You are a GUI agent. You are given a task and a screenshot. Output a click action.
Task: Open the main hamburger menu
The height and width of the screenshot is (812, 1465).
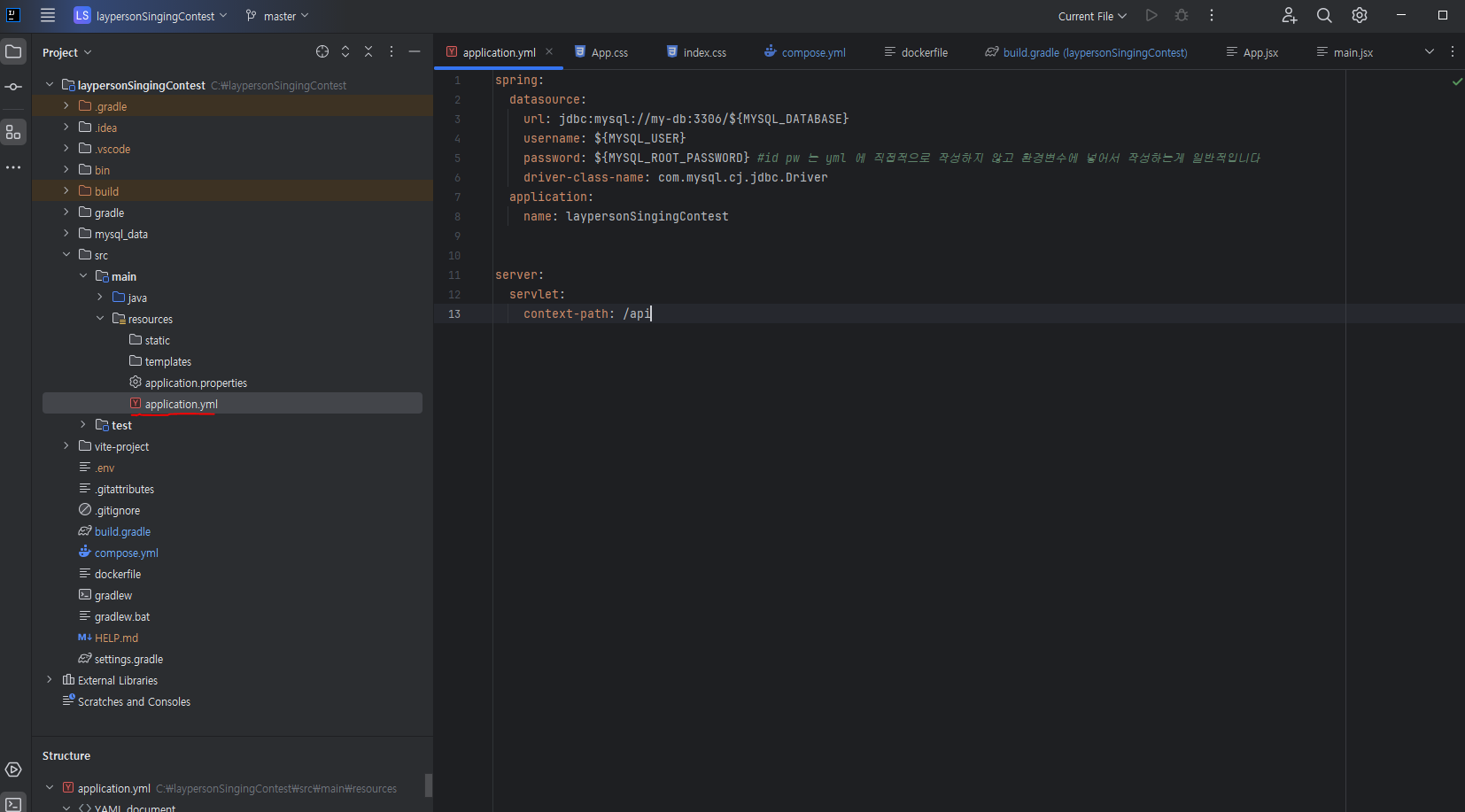[48, 16]
